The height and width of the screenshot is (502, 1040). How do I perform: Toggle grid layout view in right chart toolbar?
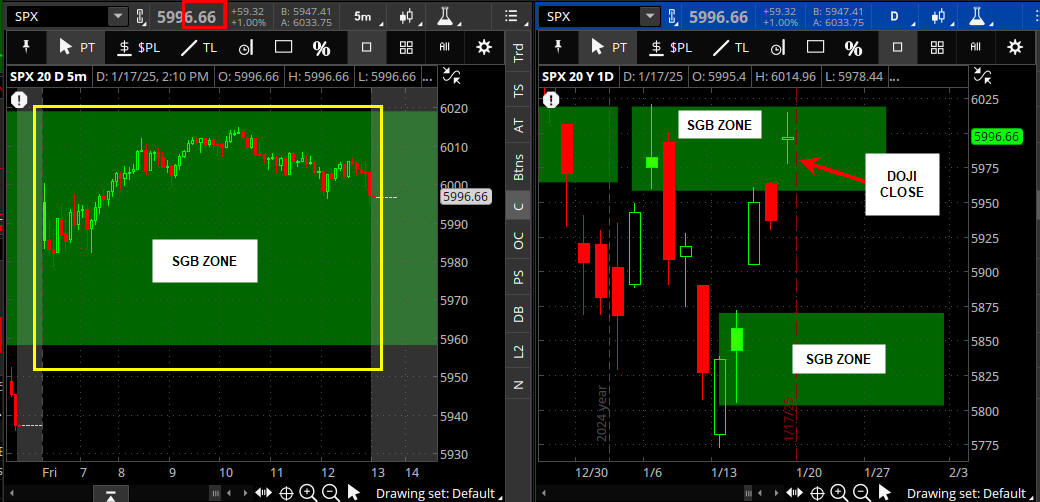click(937, 47)
